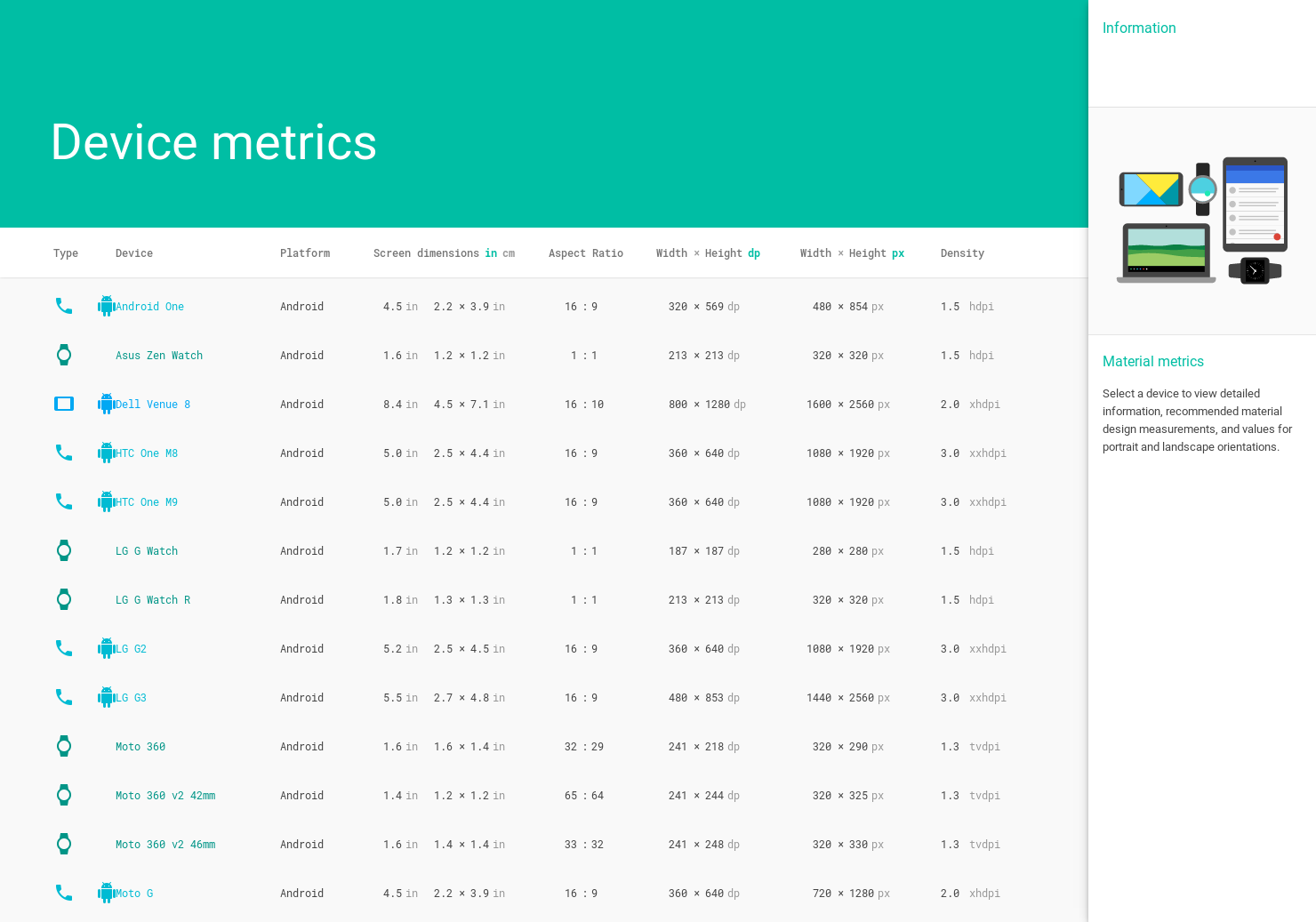Select the phone icon next to LG G2
This screenshot has height=922, width=1316.
(63, 648)
